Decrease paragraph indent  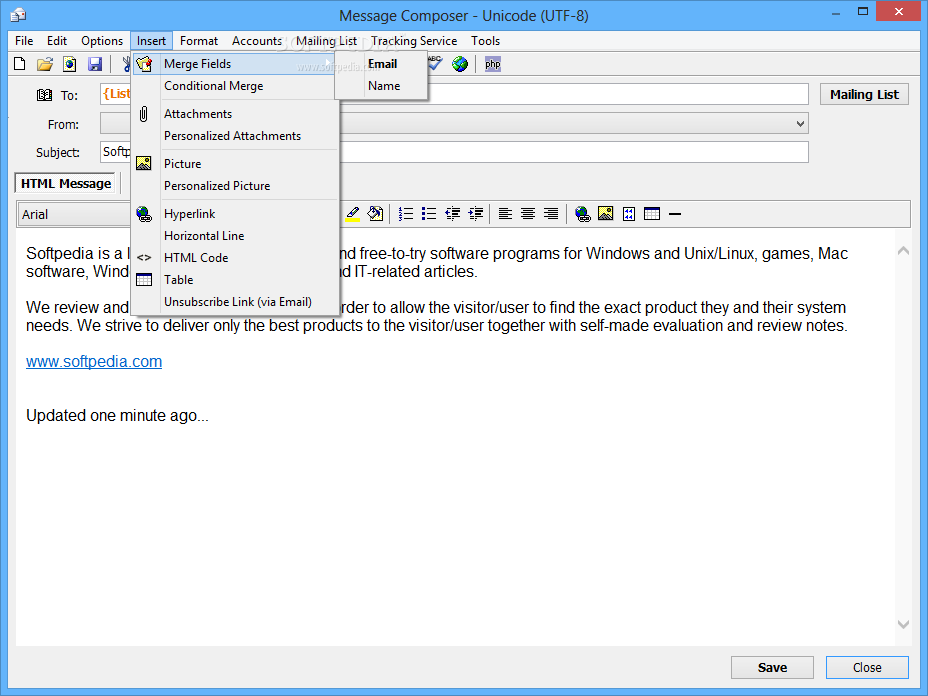(x=453, y=214)
